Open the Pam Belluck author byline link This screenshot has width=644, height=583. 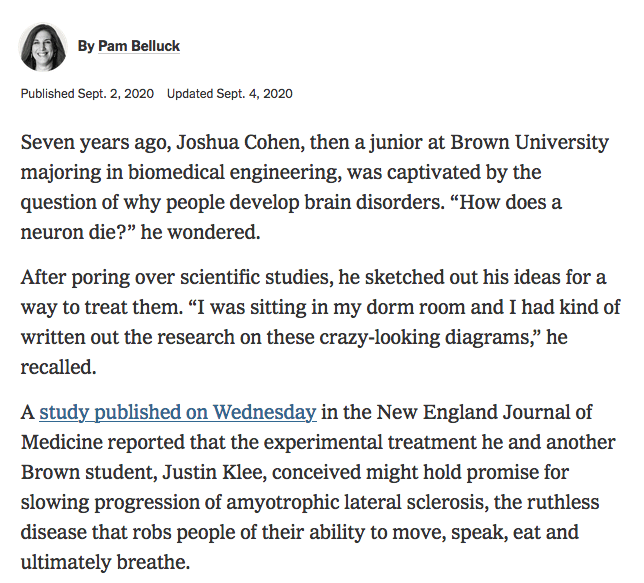point(139,46)
